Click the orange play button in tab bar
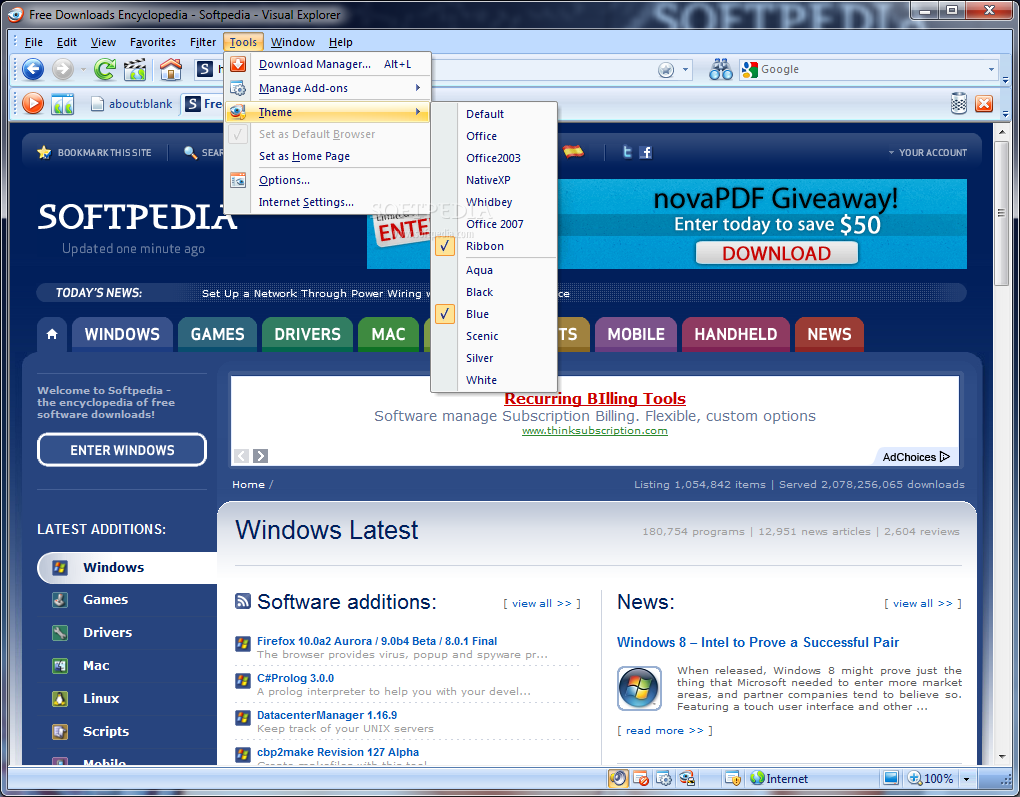Image resolution: width=1020 pixels, height=797 pixels. click(33, 103)
